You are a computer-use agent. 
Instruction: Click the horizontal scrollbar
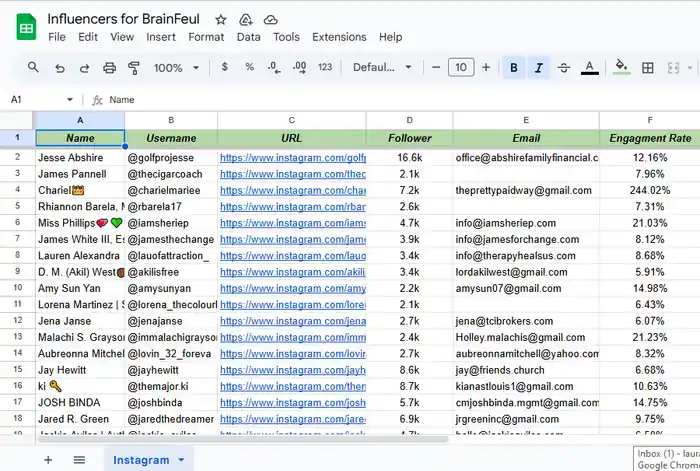coord(243,439)
